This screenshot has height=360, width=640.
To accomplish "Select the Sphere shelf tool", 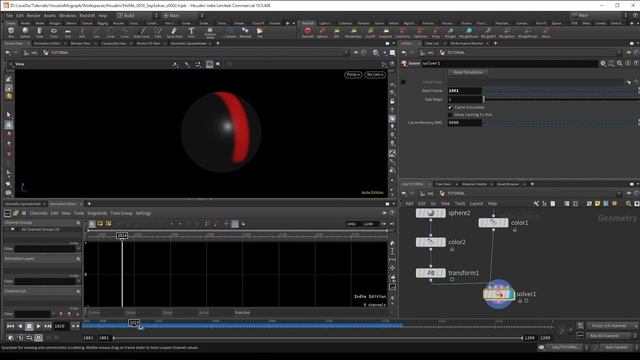I will pyautogui.click(x=25, y=32).
